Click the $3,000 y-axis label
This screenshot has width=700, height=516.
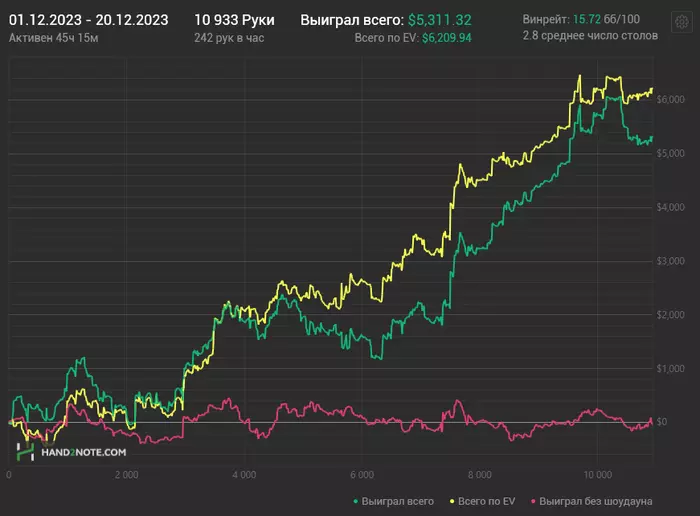tap(671, 261)
